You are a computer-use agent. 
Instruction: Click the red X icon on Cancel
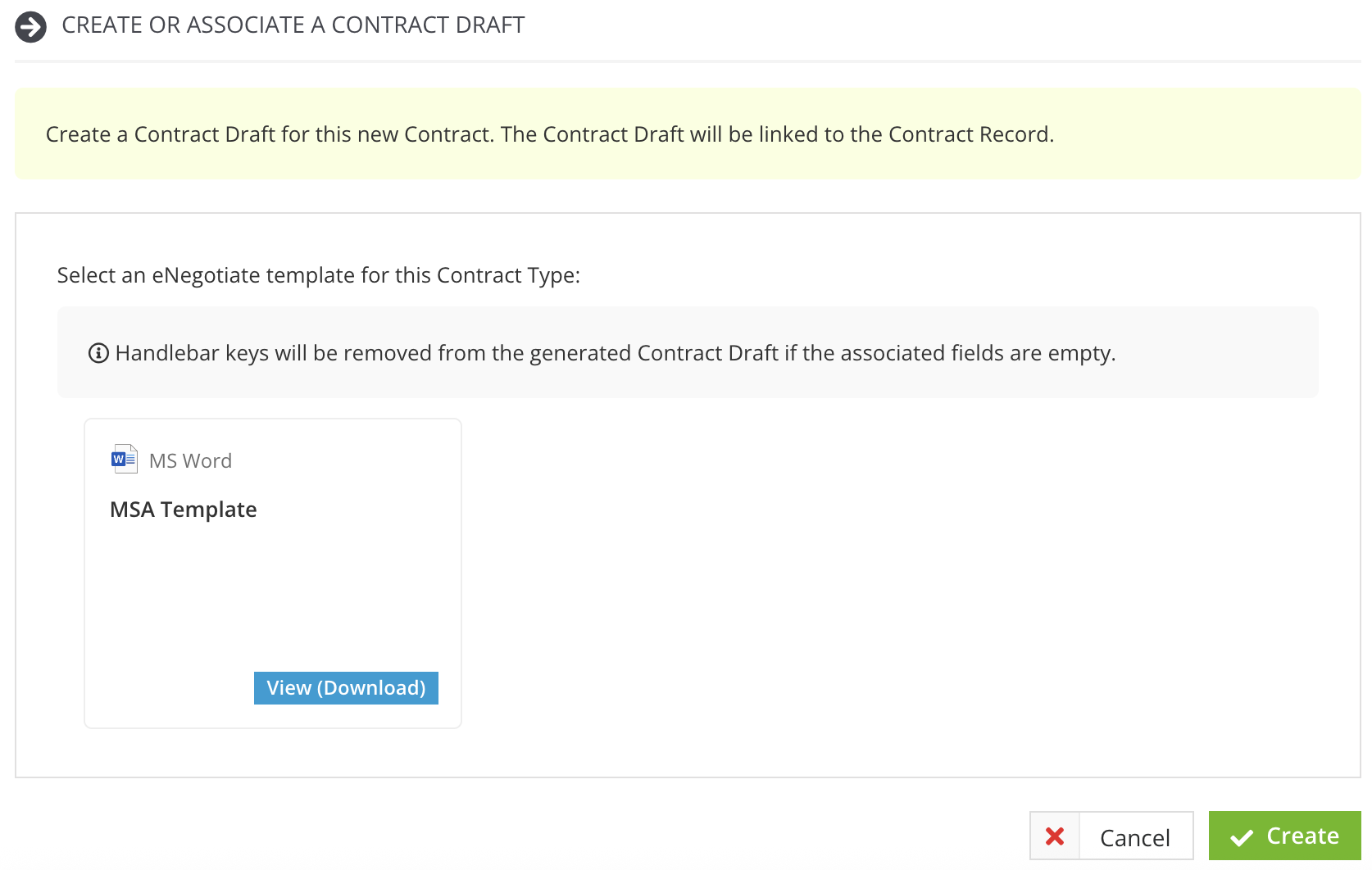[x=1055, y=836]
